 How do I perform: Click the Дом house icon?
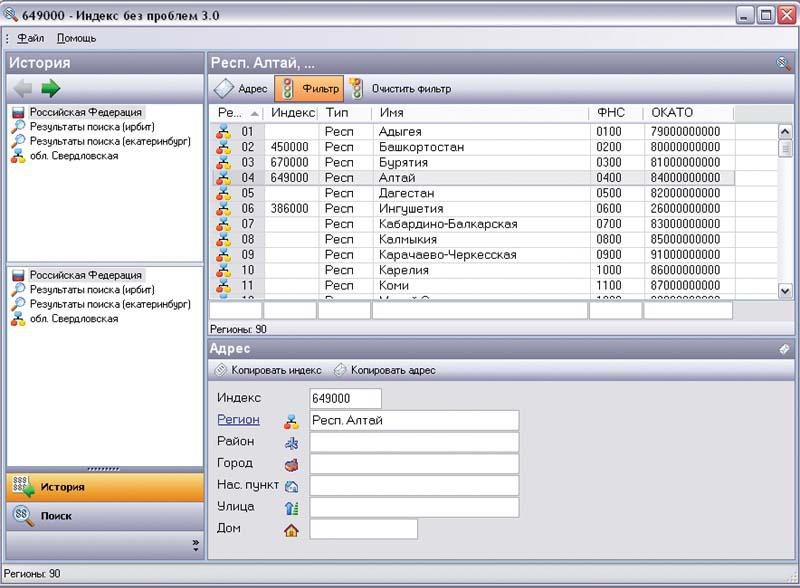coord(291,529)
